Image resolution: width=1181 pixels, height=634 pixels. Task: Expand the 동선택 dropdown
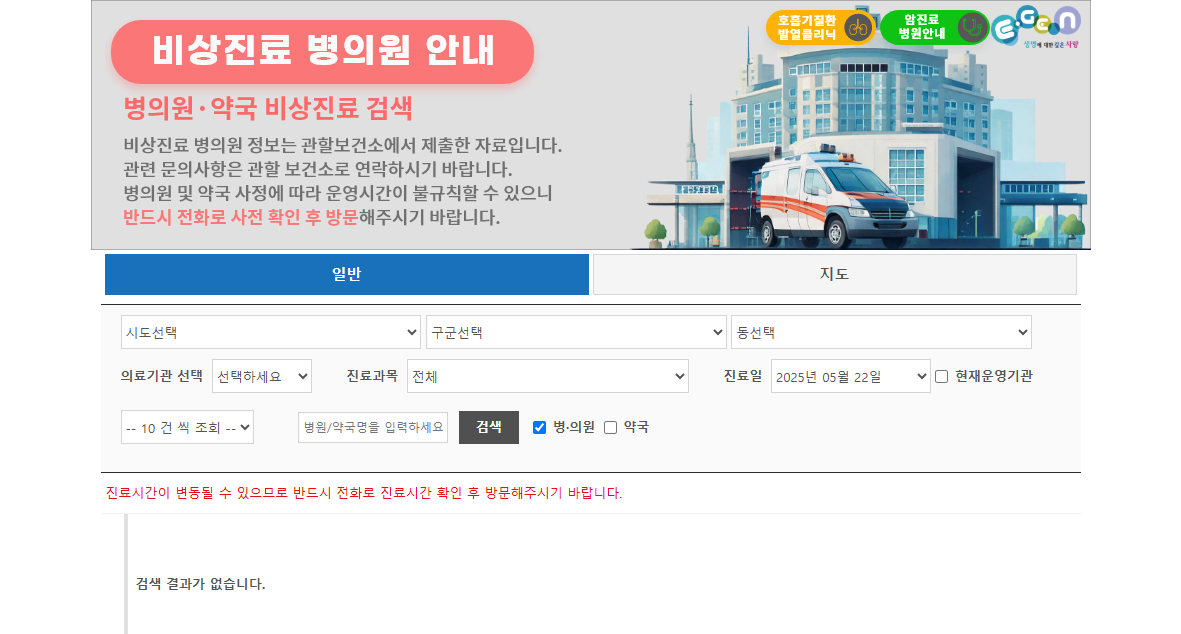point(881,331)
